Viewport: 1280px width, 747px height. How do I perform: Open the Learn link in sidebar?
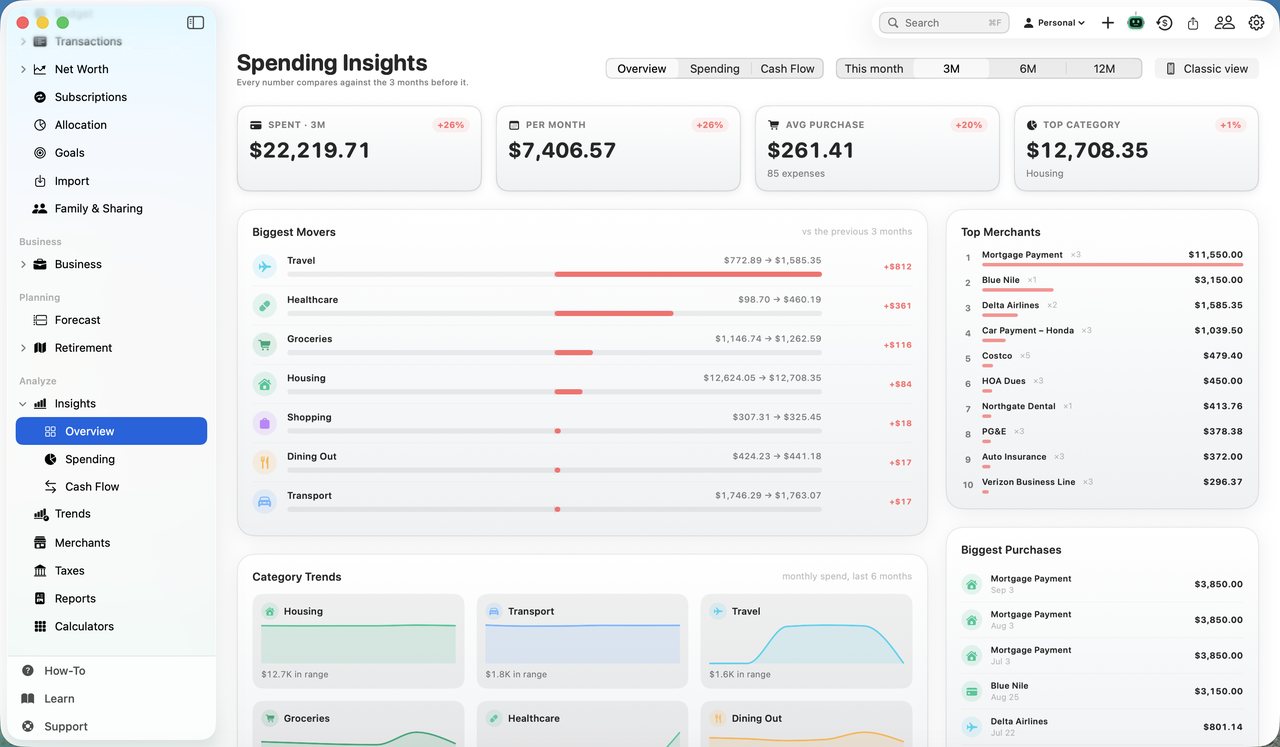[x=59, y=699]
